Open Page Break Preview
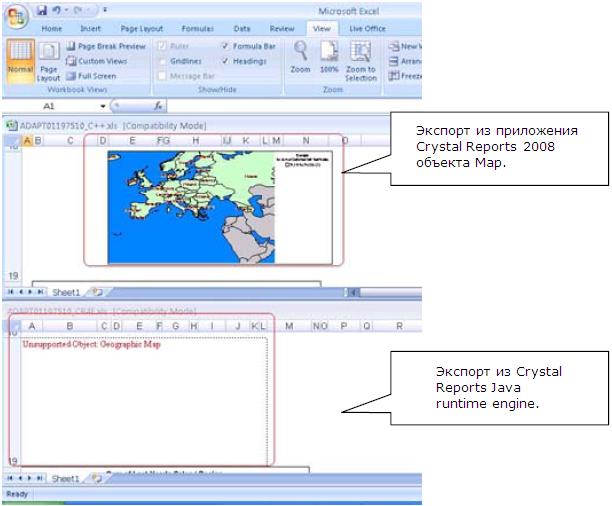This screenshot has height=506, width=612. pyautogui.click(x=106, y=46)
